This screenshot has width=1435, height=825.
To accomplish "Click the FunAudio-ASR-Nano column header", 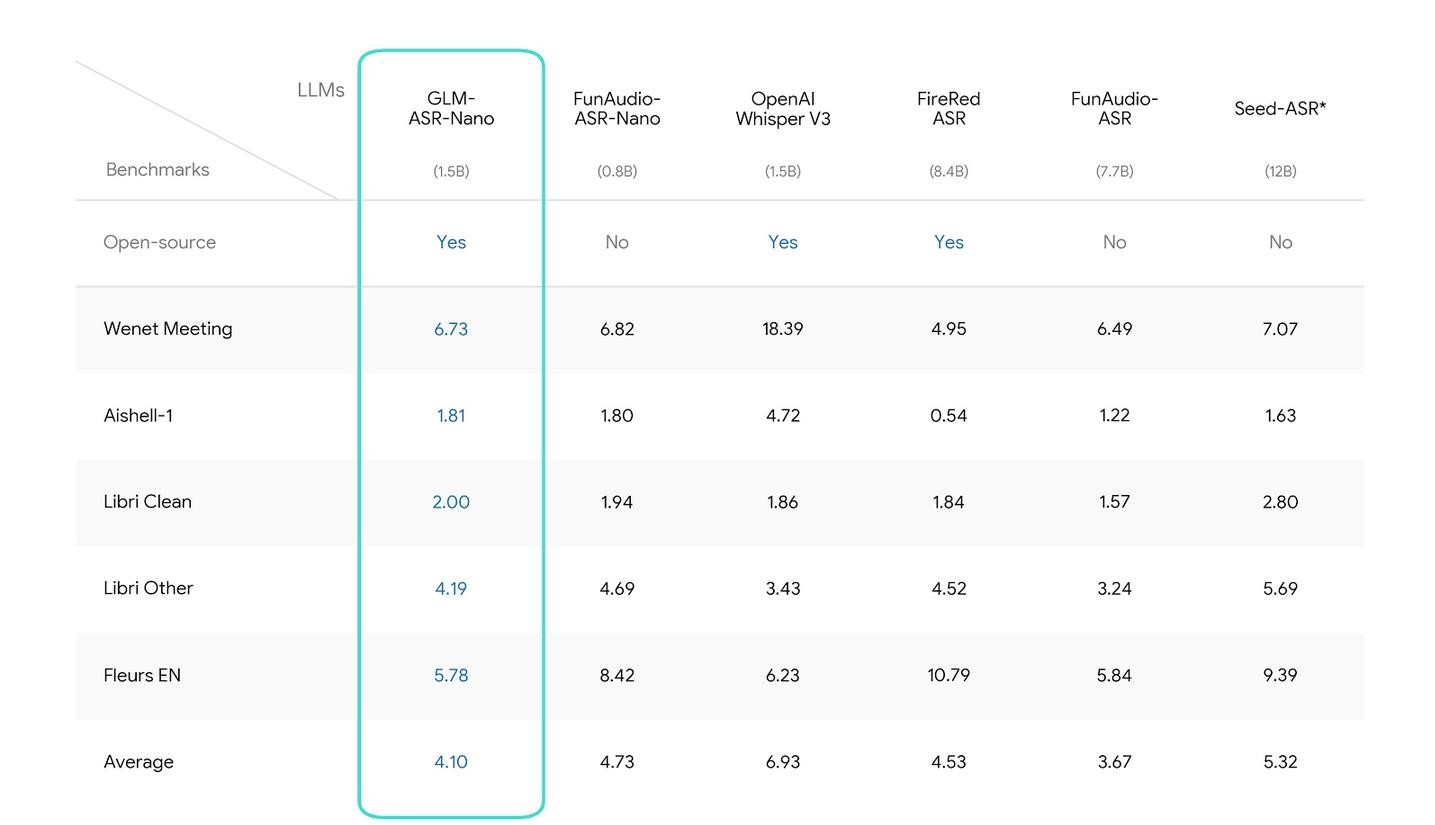I will coord(617,109).
